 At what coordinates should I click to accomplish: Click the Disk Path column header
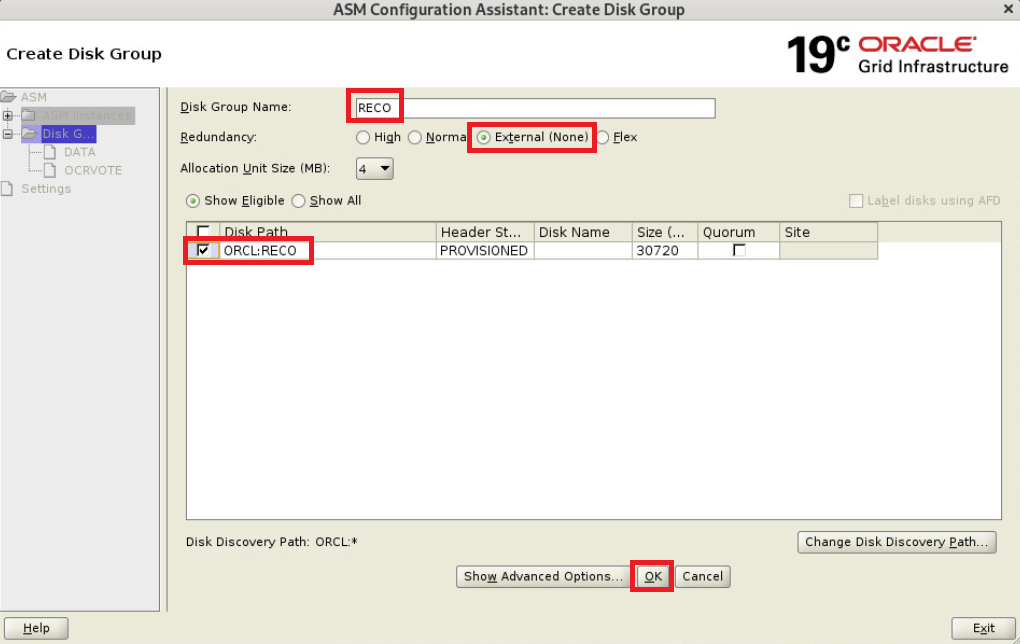click(x=327, y=232)
